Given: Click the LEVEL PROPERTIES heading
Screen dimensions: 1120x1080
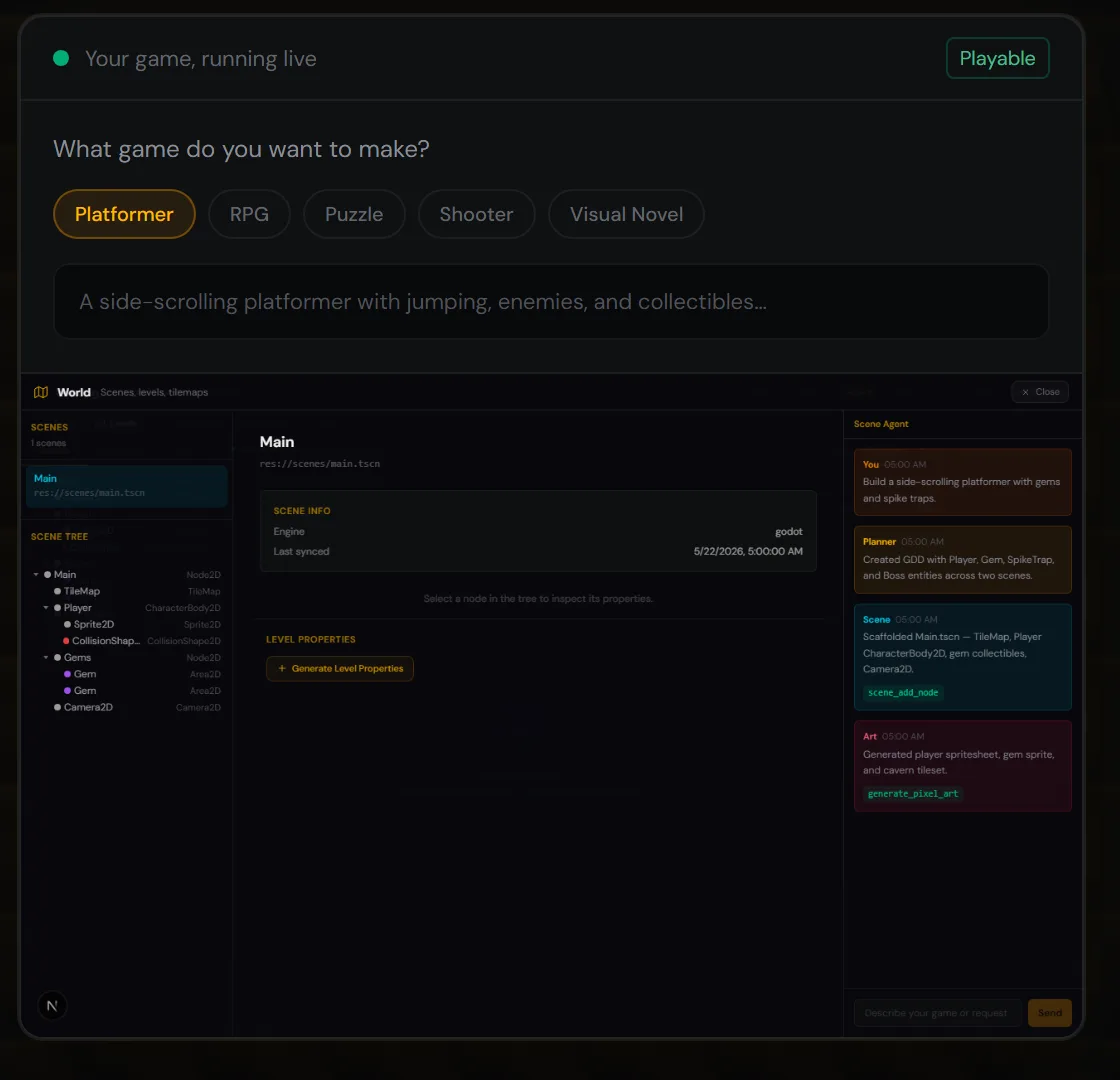Looking at the screenshot, I should [x=311, y=639].
